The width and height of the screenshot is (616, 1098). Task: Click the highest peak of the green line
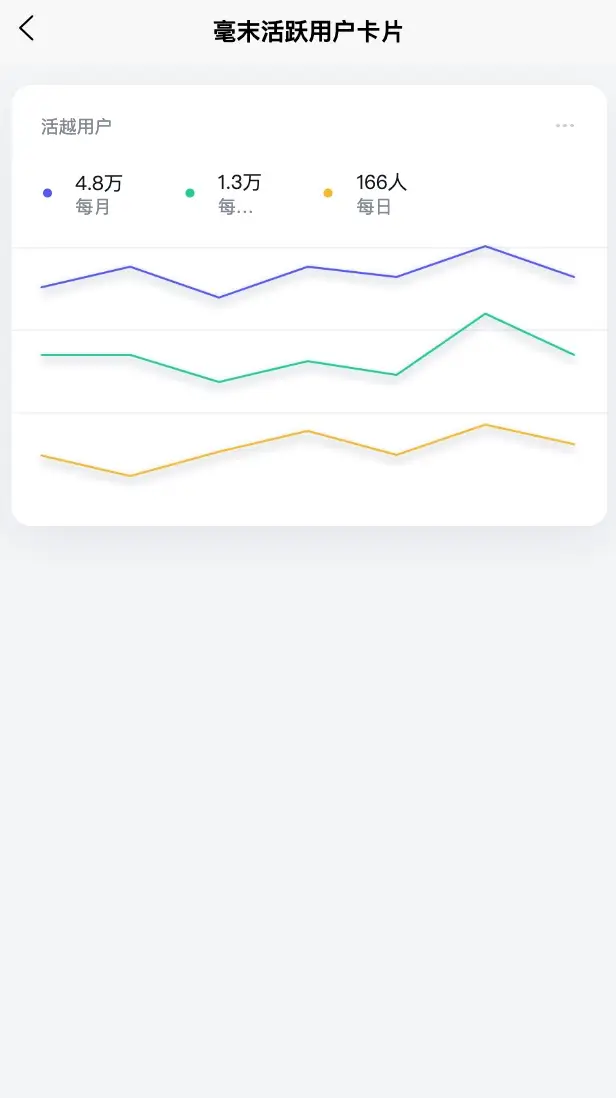[x=485, y=314]
